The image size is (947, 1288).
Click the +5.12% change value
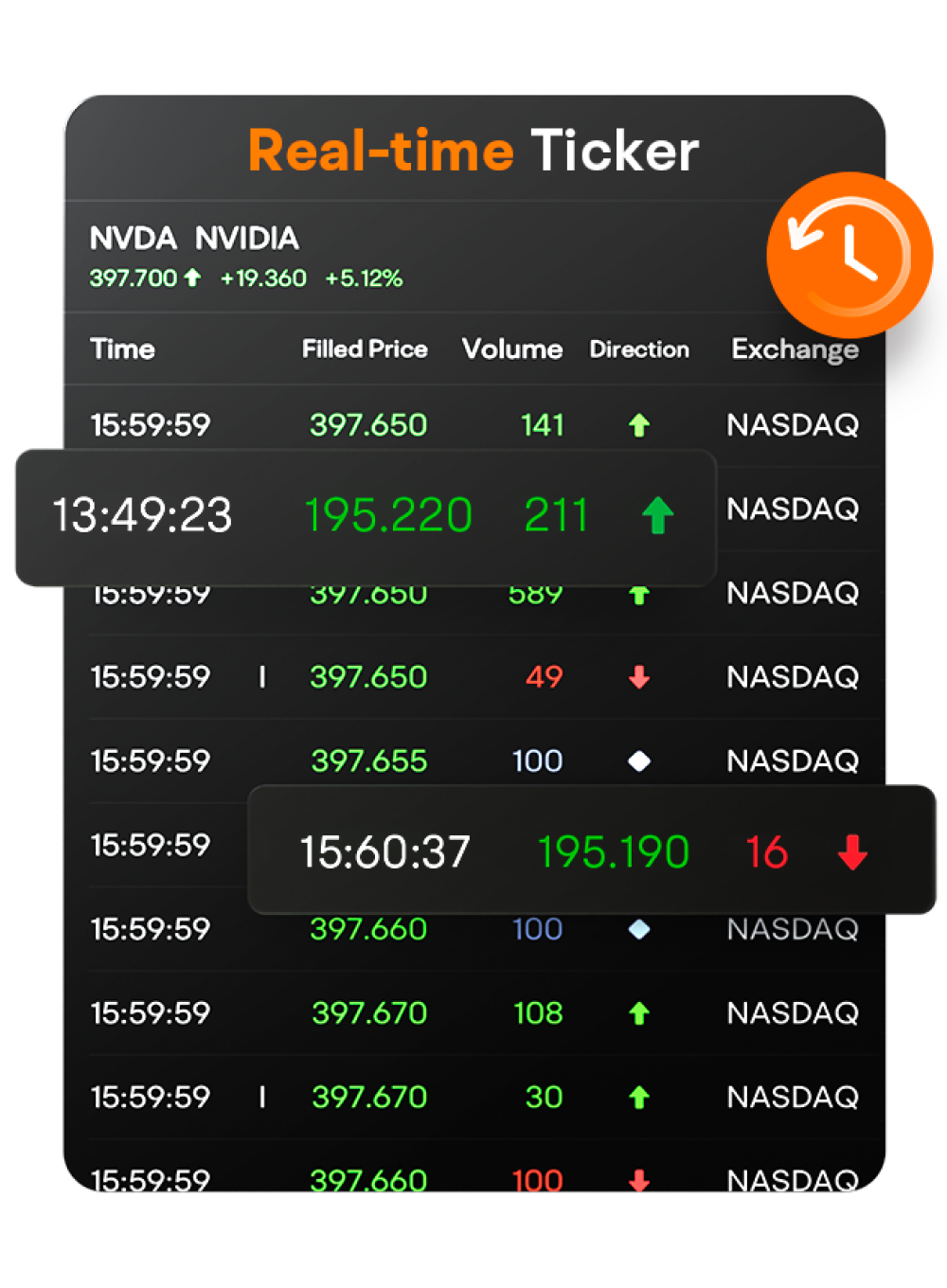point(364,278)
